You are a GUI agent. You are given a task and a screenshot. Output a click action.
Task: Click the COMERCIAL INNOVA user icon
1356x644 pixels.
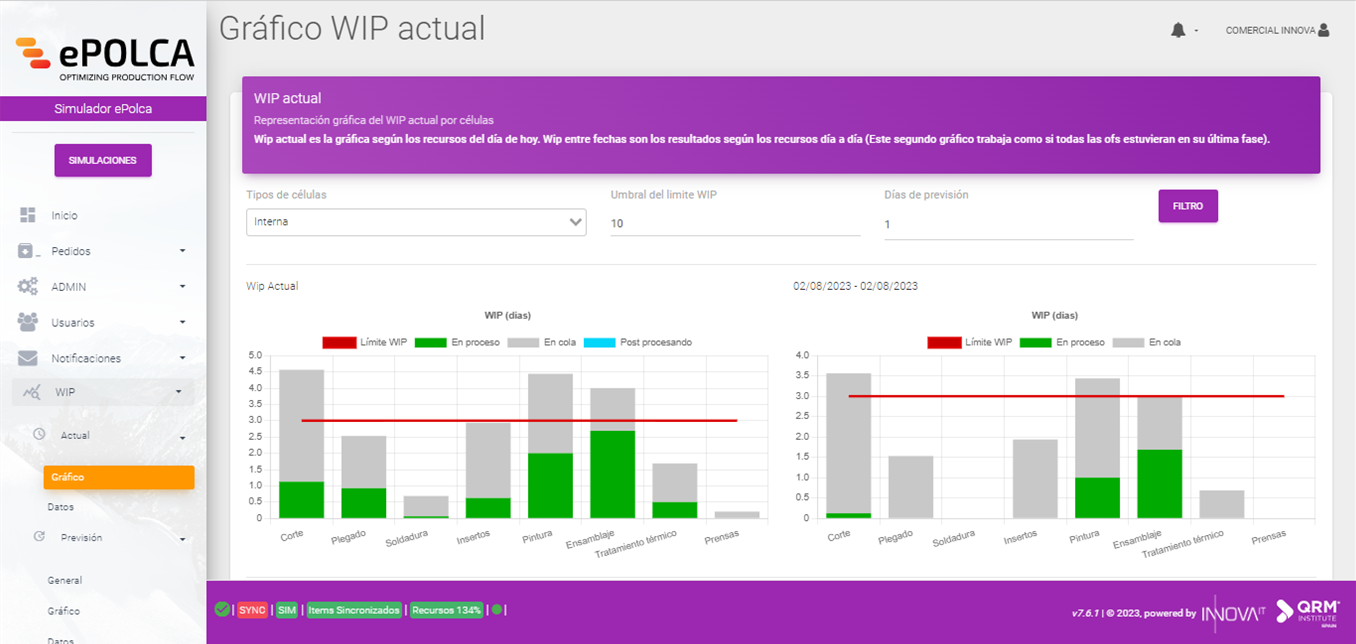[x=1323, y=30]
